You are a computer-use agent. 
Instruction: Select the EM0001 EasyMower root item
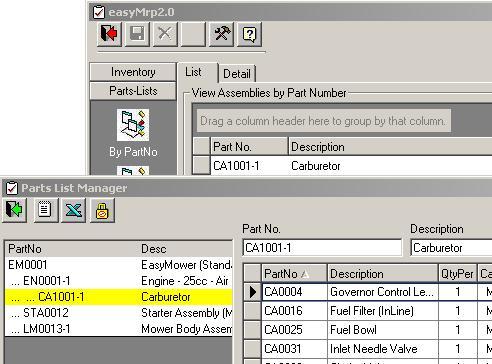tap(119, 265)
